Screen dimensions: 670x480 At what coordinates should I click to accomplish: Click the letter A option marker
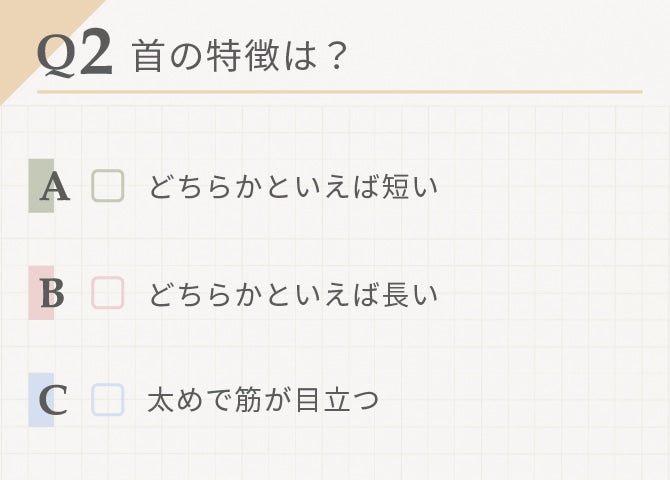(x=53, y=187)
